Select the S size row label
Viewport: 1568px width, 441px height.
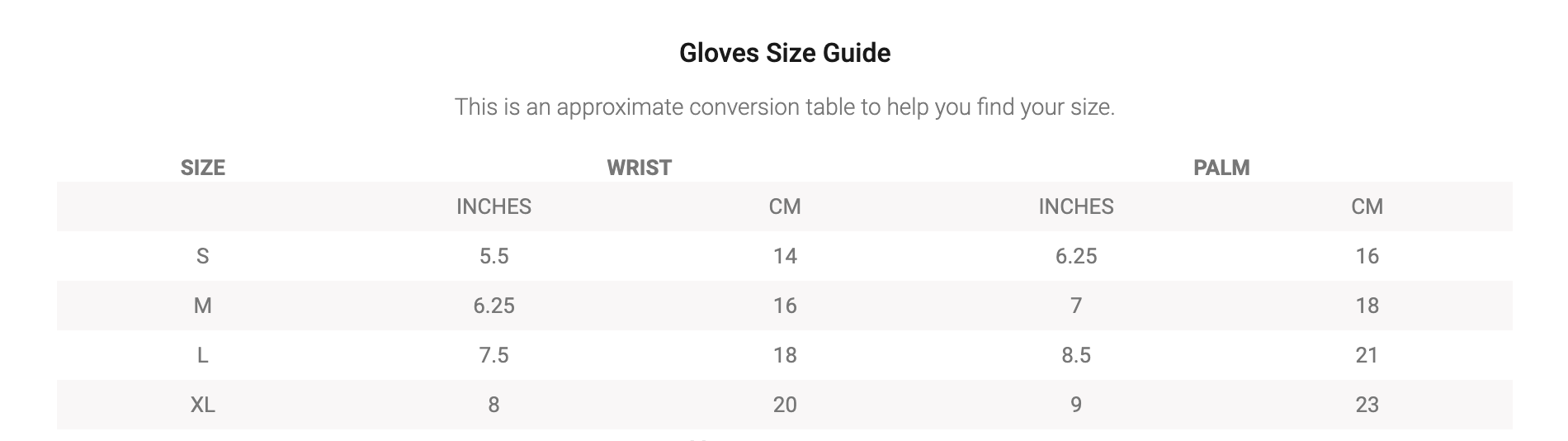click(202, 256)
